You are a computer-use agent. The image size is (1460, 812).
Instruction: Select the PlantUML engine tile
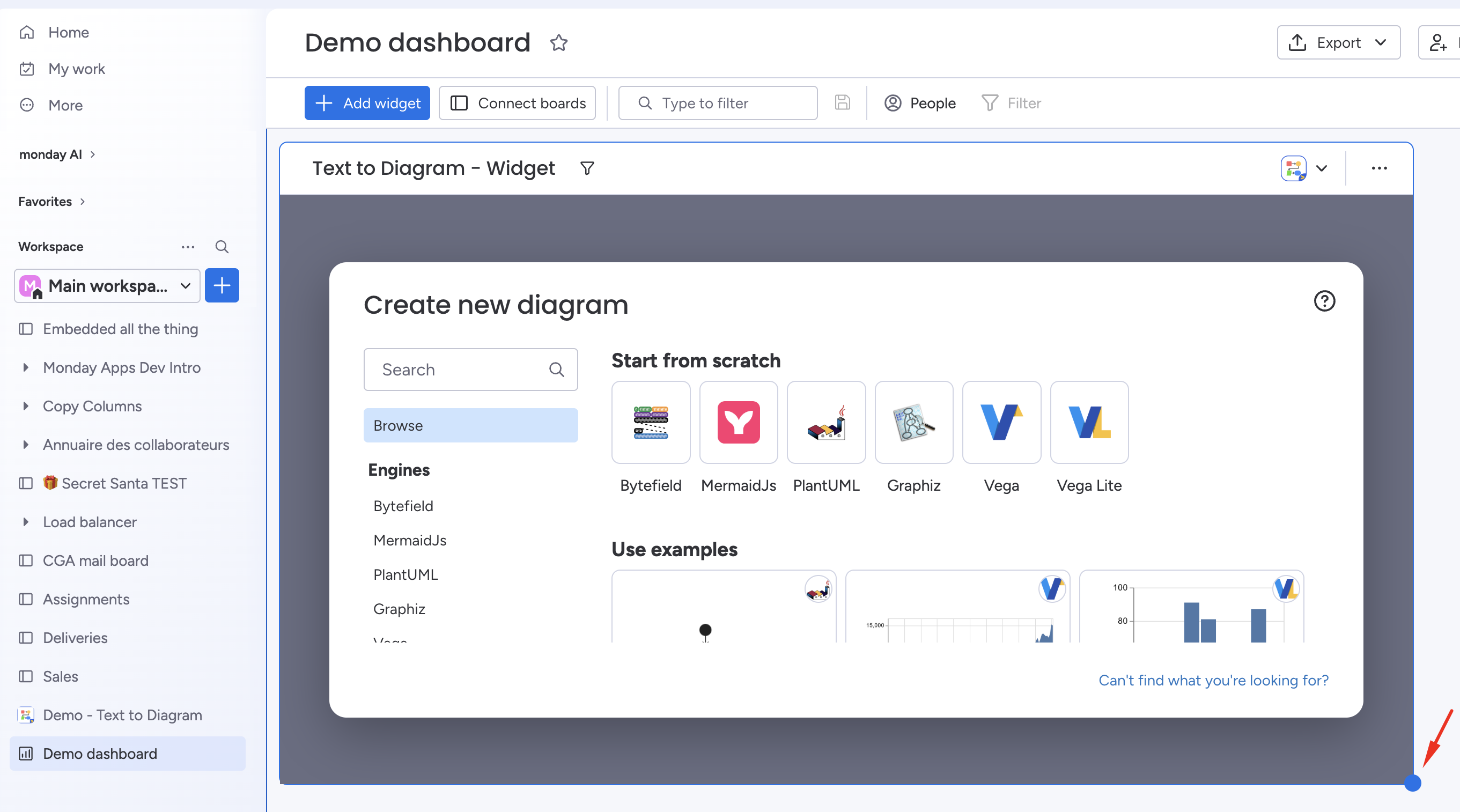pos(827,422)
